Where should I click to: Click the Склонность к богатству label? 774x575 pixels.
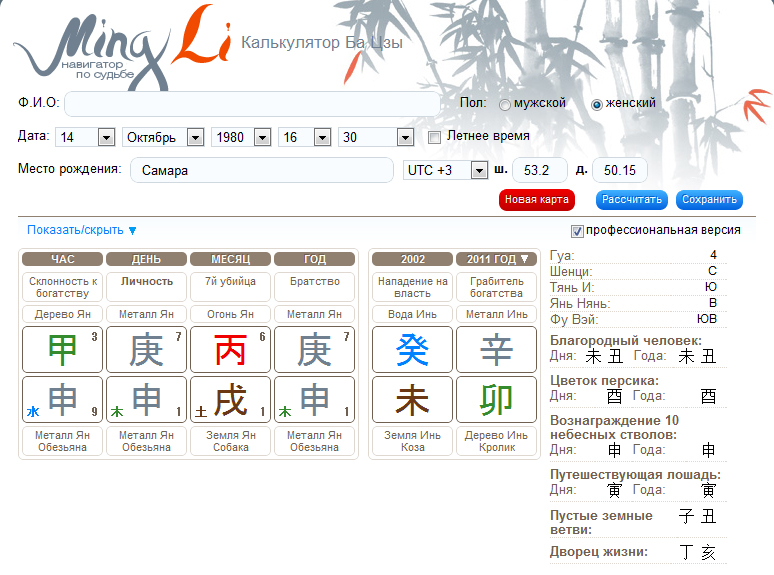click(62, 287)
